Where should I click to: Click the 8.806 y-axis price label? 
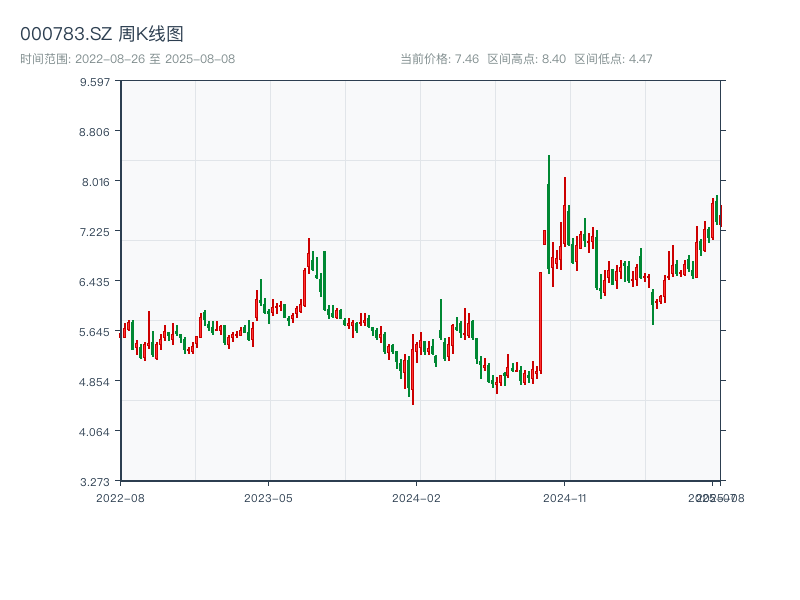95,131
